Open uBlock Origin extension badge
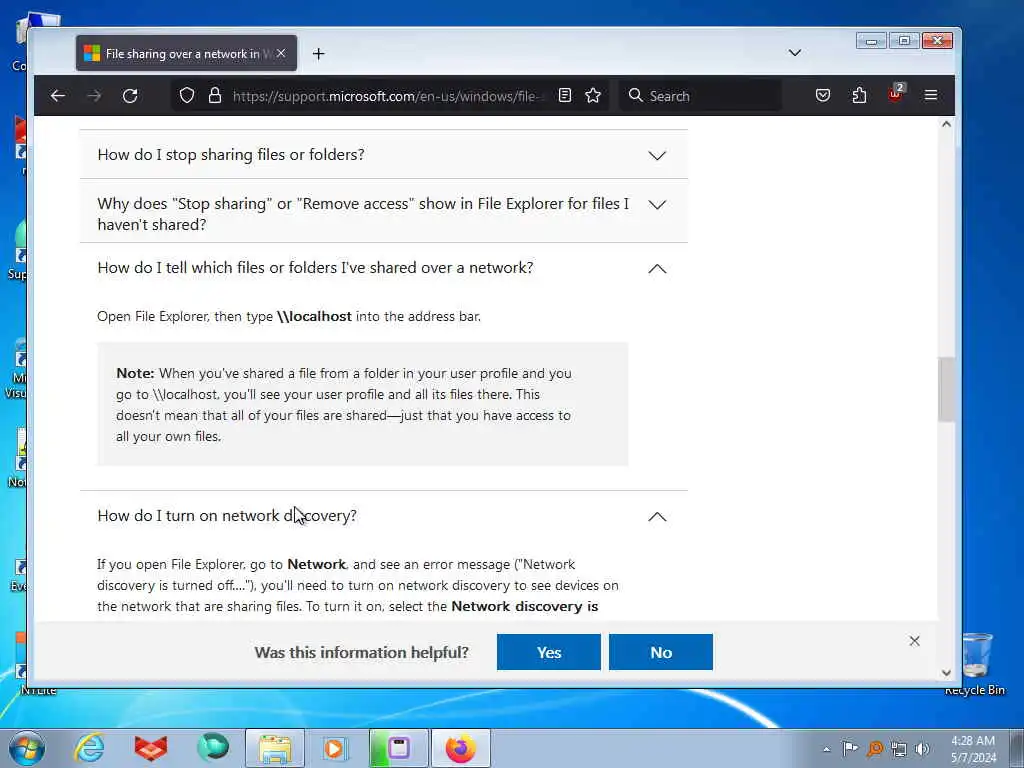This screenshot has height=768, width=1024. [x=895, y=94]
